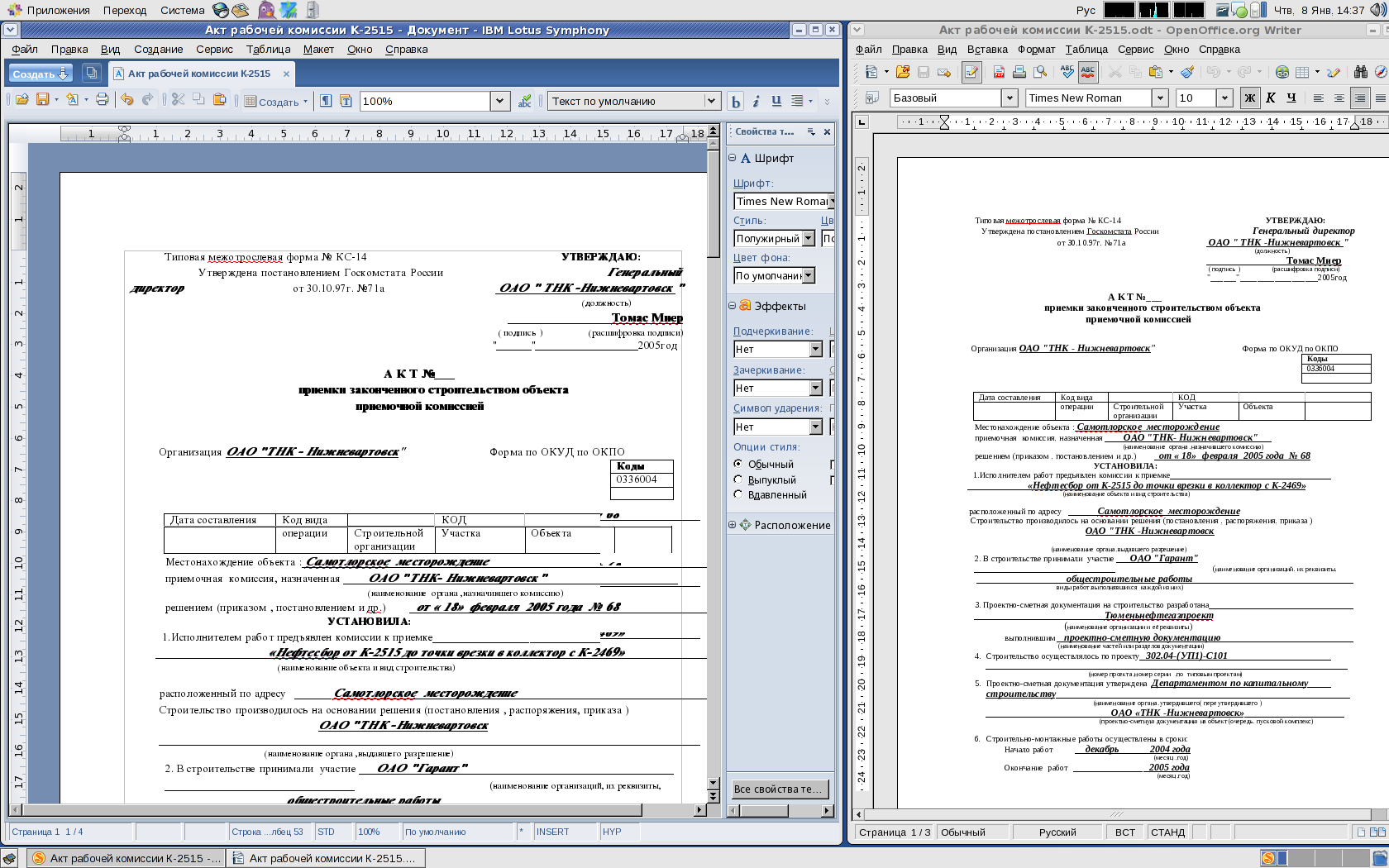Toggle Italic 'i' button in Symphony toolbar

click(x=756, y=101)
